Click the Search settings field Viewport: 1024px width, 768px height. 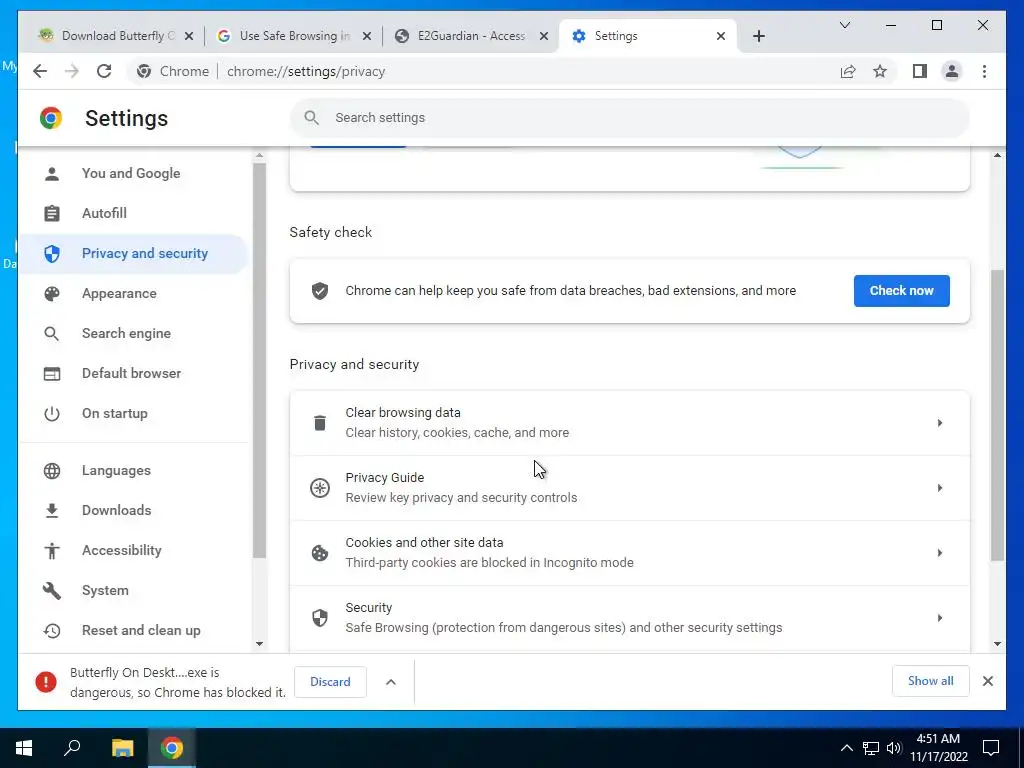pyautogui.click(x=630, y=118)
